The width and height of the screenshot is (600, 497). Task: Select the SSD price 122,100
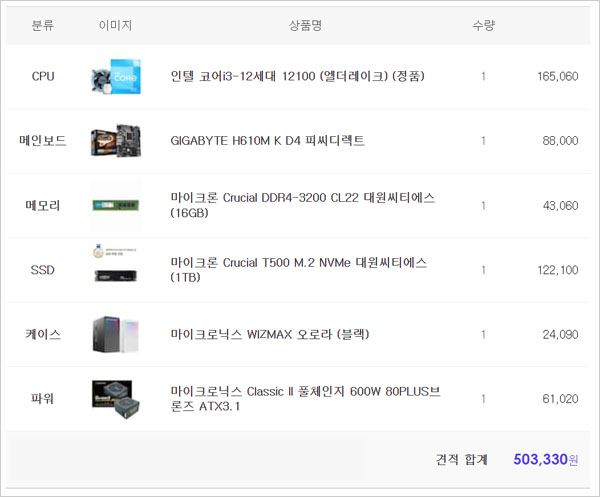[558, 270]
